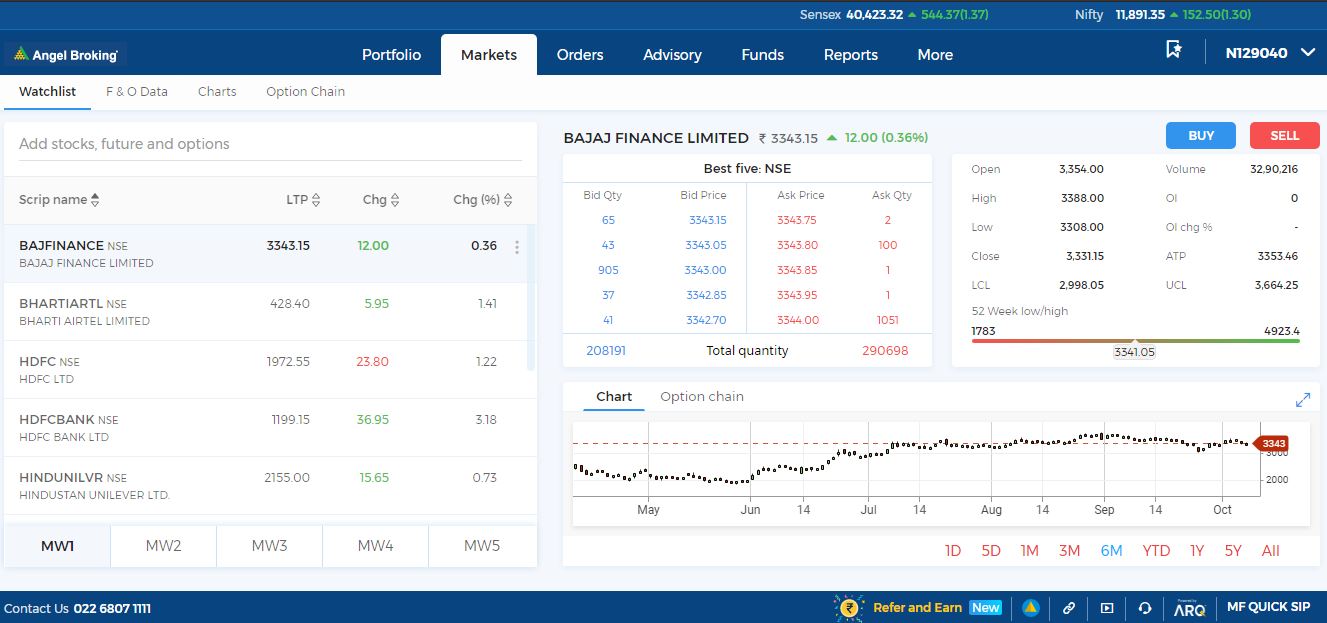
Task: Set chart range to 5Y
Action: [1233, 551]
